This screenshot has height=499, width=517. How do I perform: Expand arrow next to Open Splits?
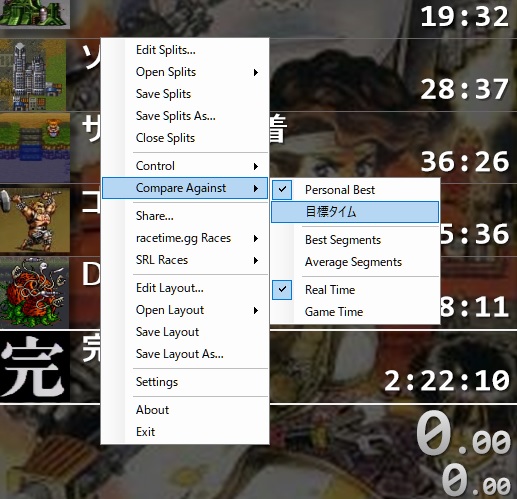click(256, 72)
